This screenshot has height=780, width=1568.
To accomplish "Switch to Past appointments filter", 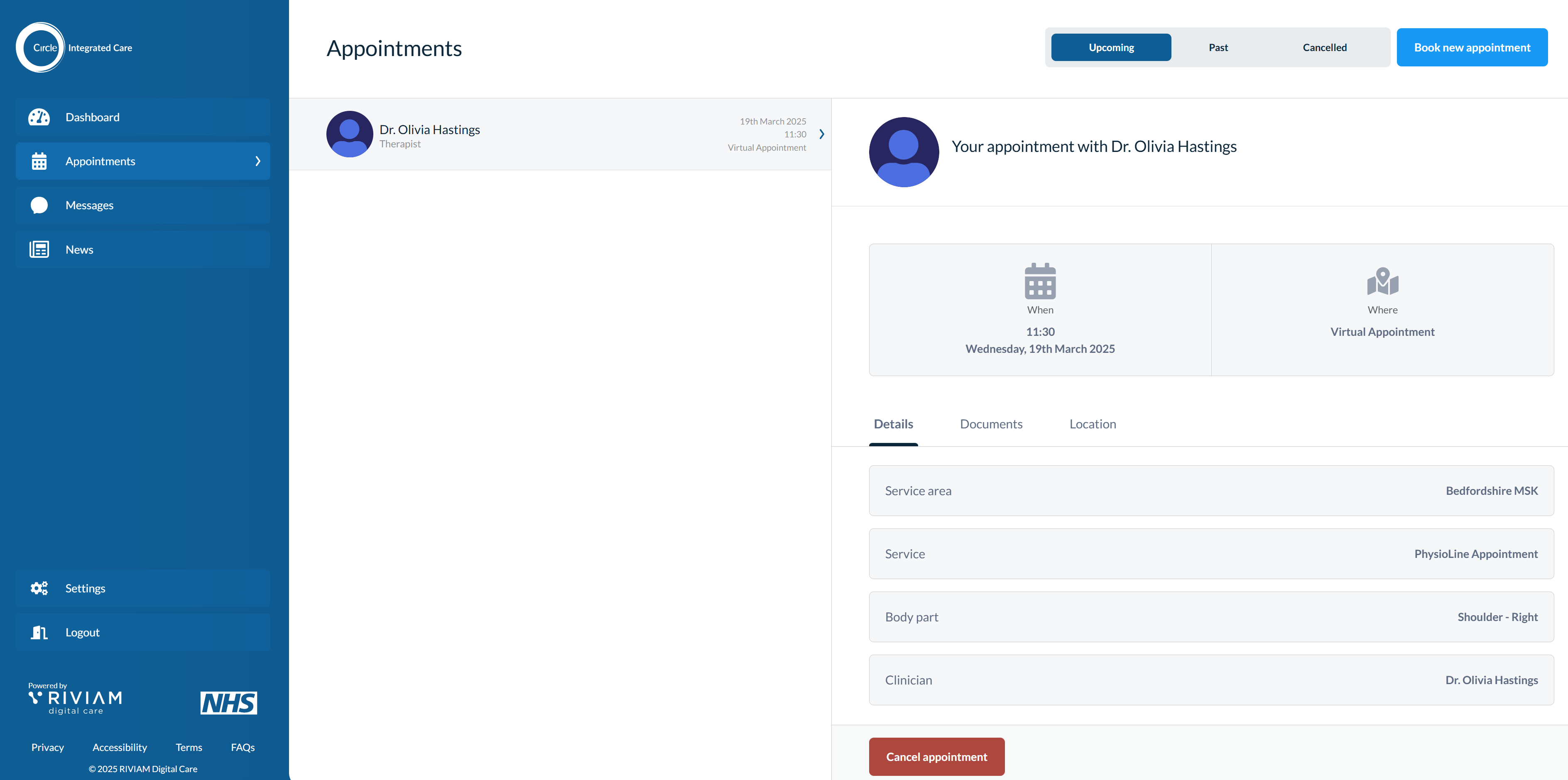I will coord(1218,47).
